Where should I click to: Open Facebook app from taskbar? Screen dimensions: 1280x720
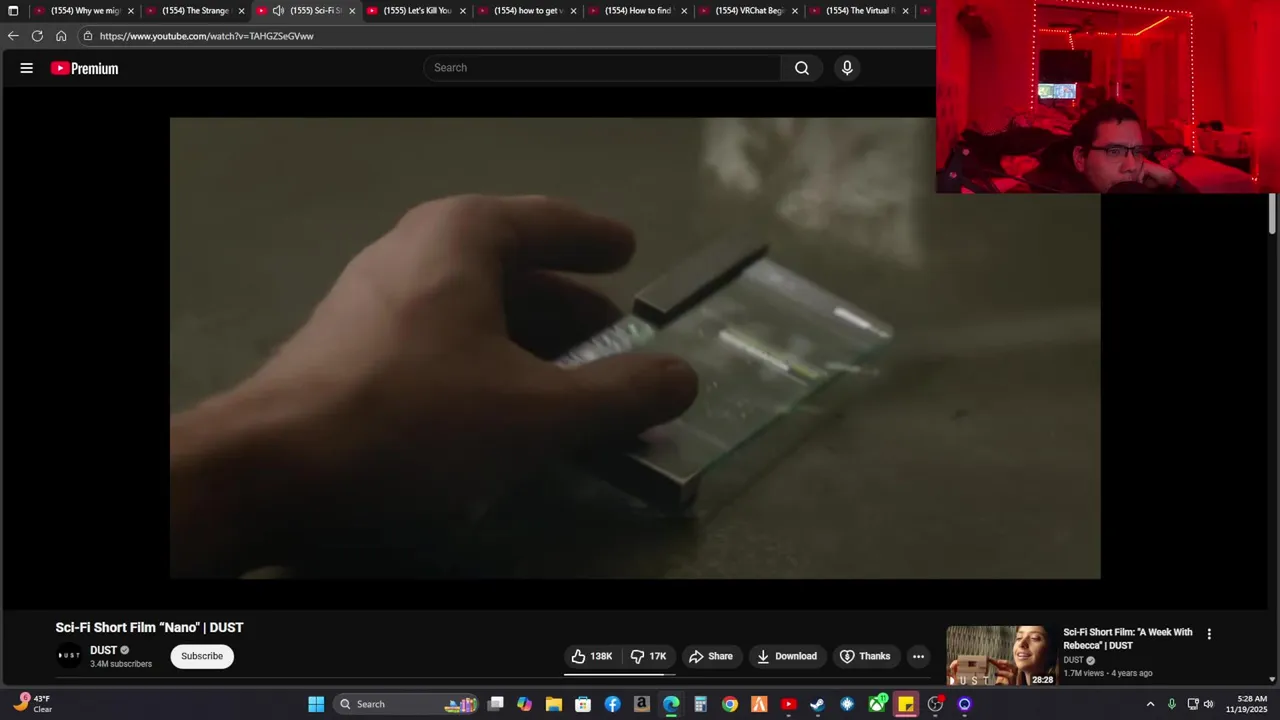tap(613, 704)
